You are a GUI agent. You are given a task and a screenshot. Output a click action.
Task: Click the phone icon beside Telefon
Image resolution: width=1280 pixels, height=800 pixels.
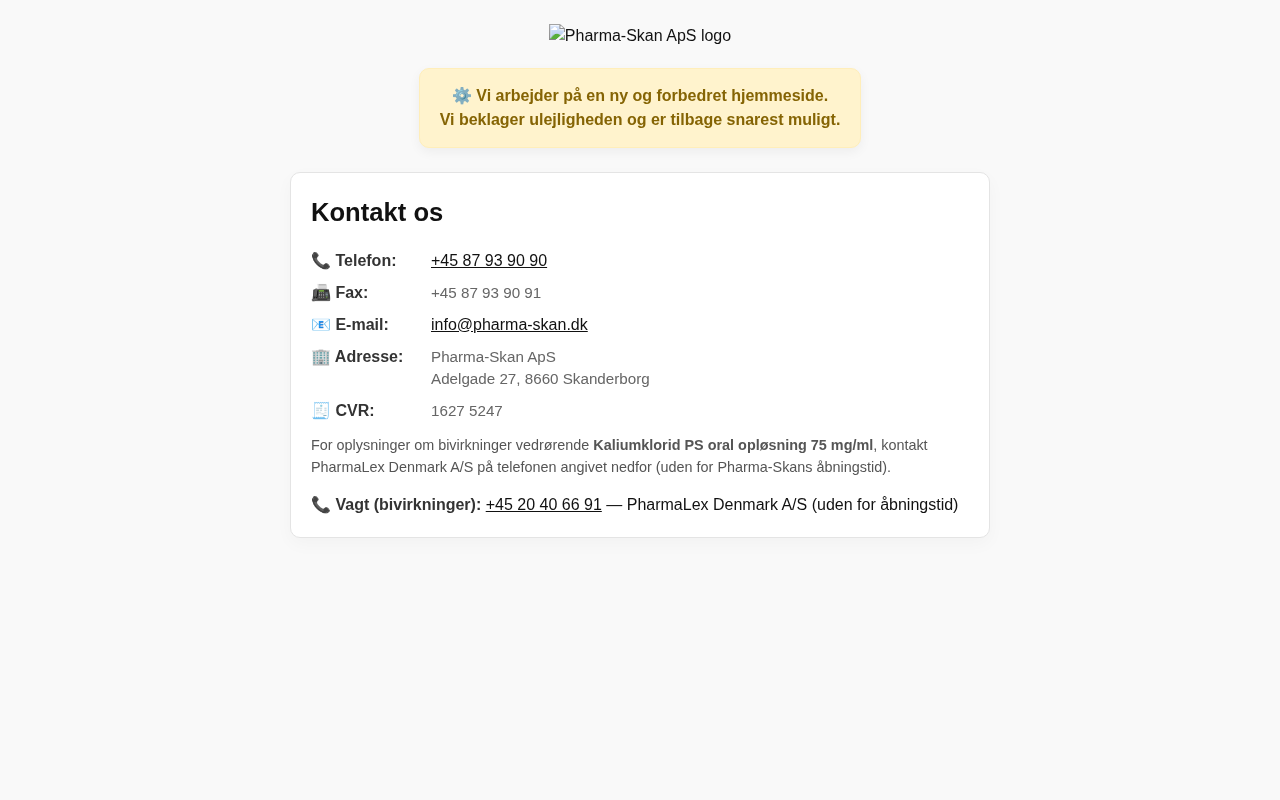[x=321, y=261]
